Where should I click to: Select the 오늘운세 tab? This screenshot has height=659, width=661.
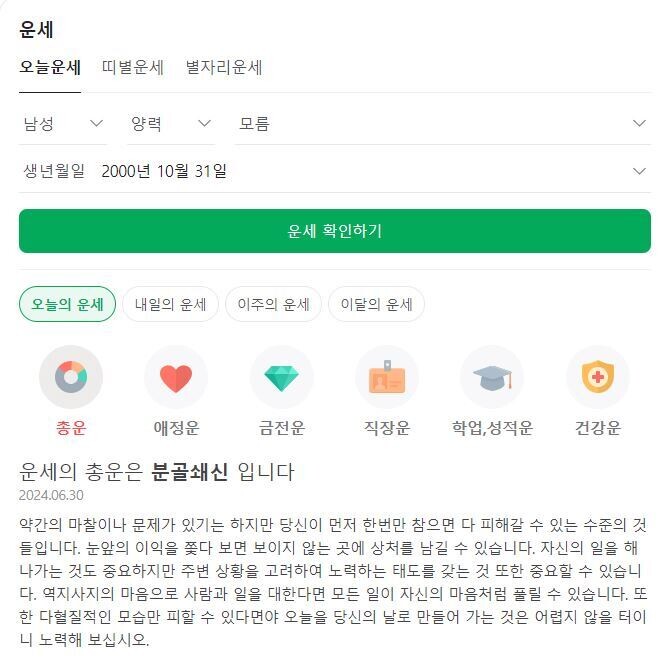[x=50, y=67]
